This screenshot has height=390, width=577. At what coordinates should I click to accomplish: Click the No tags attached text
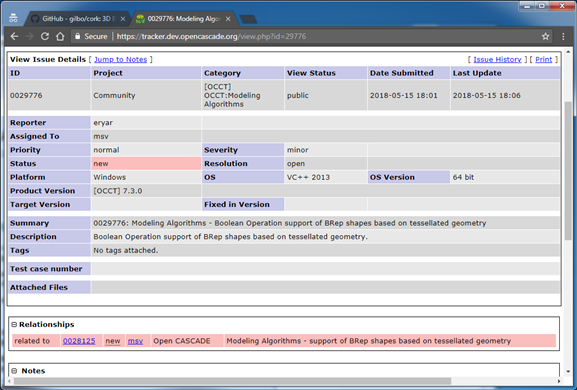(125, 251)
